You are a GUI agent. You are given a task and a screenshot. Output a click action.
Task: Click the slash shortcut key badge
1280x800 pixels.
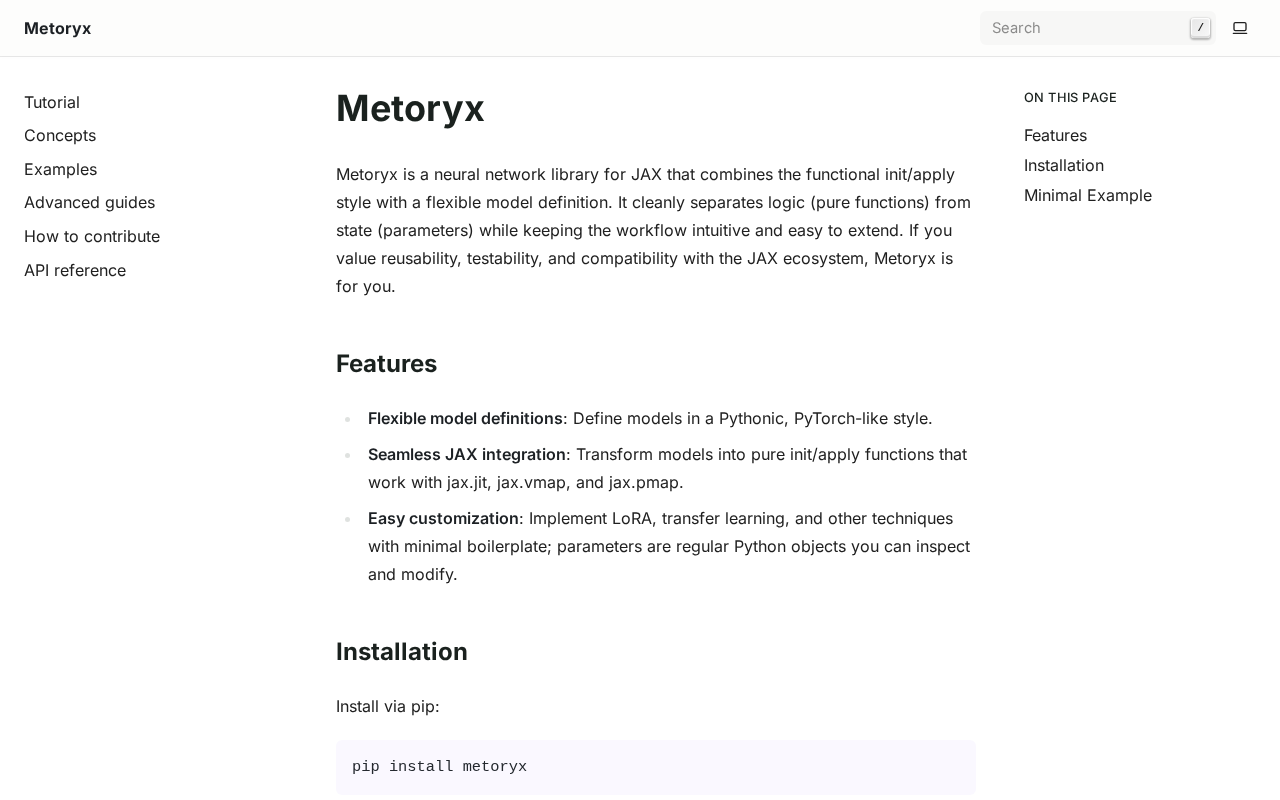[x=1200, y=28]
